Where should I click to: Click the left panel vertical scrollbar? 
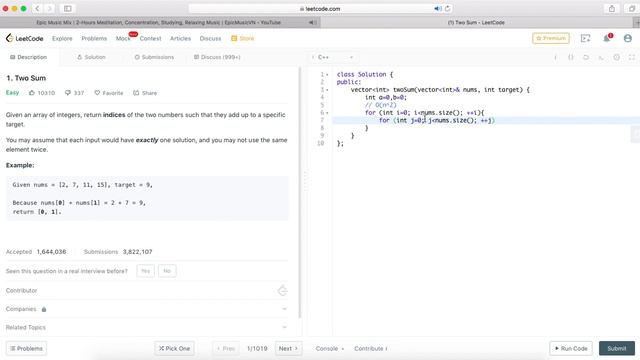[300, 192]
